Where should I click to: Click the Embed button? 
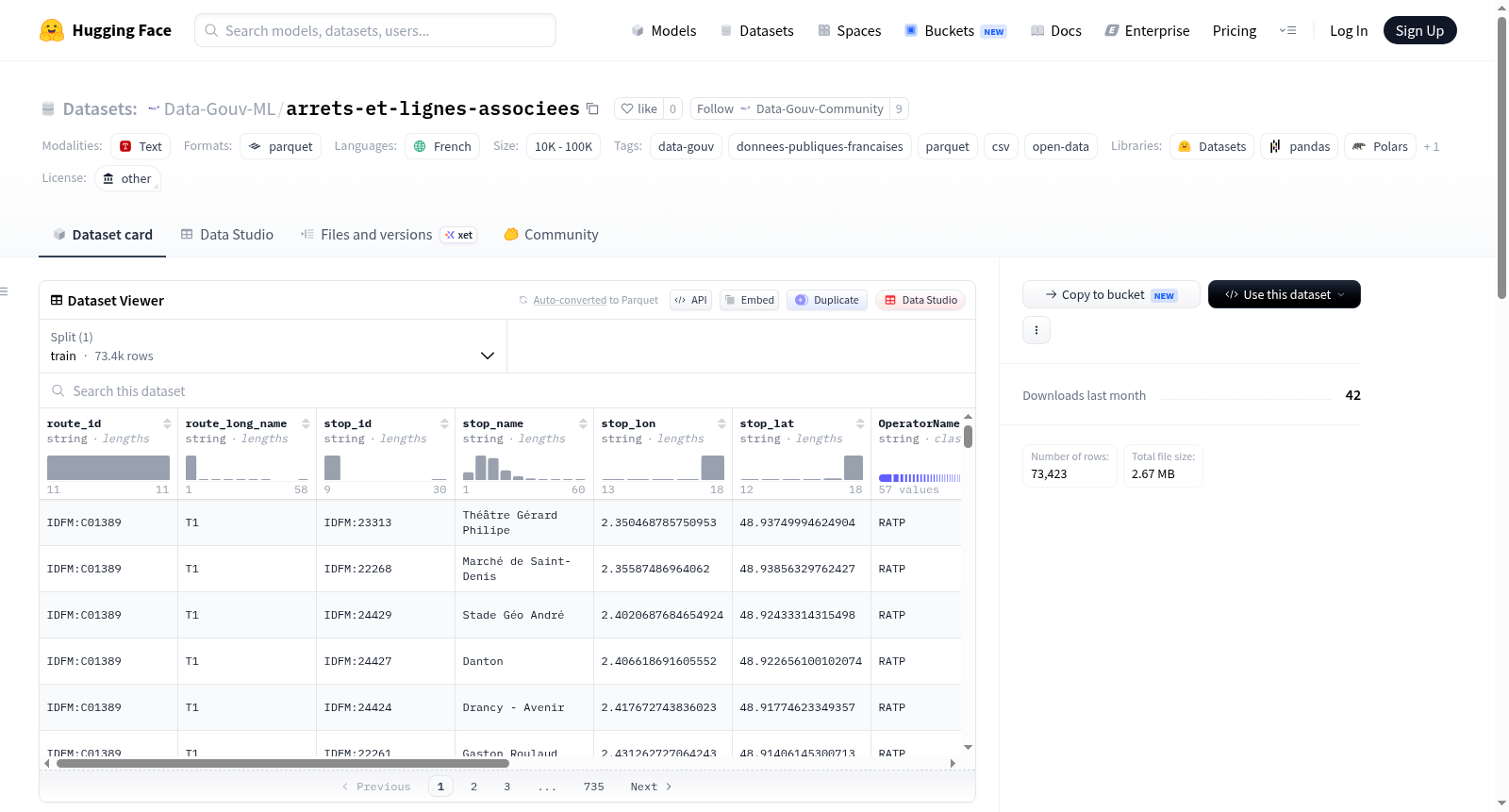pyautogui.click(x=749, y=300)
